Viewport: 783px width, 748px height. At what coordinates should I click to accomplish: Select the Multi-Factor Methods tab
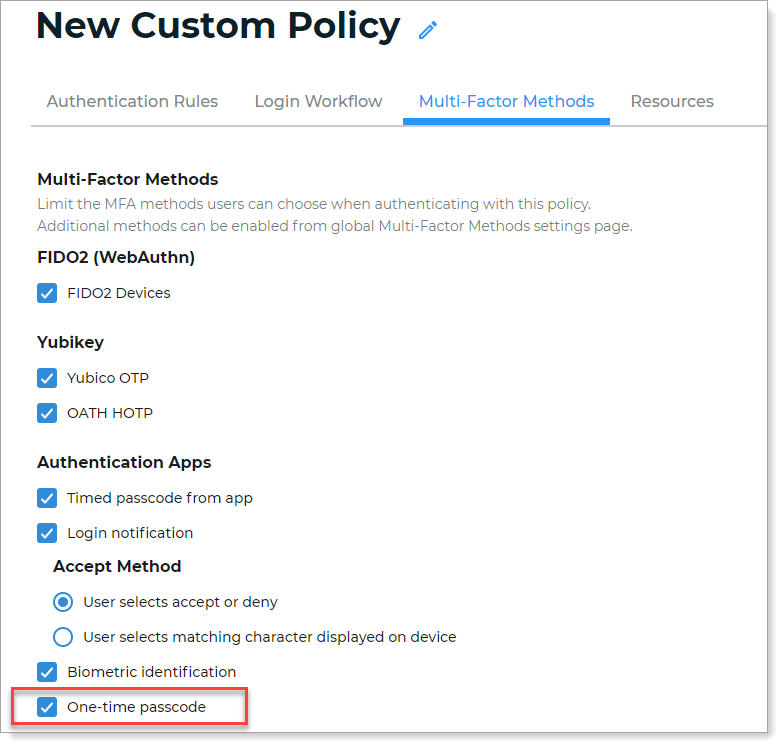pos(506,101)
